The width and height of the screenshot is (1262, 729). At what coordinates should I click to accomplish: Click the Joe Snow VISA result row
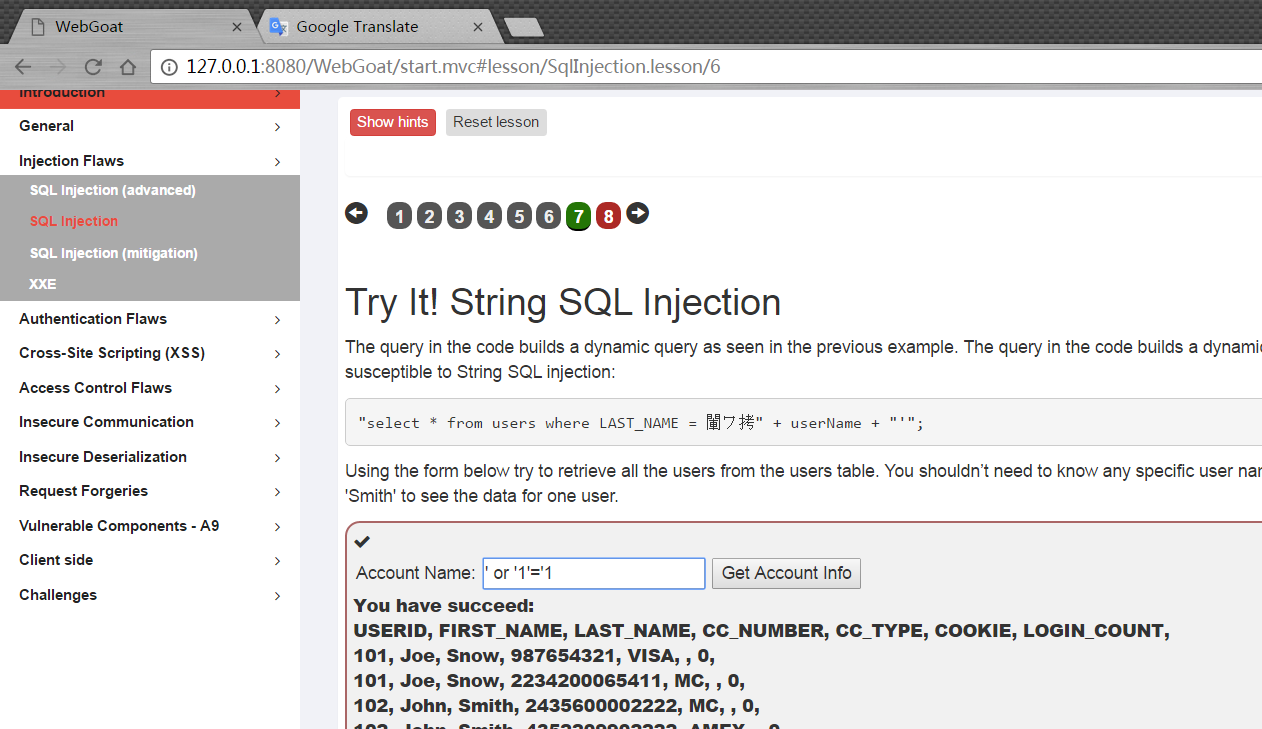click(534, 656)
